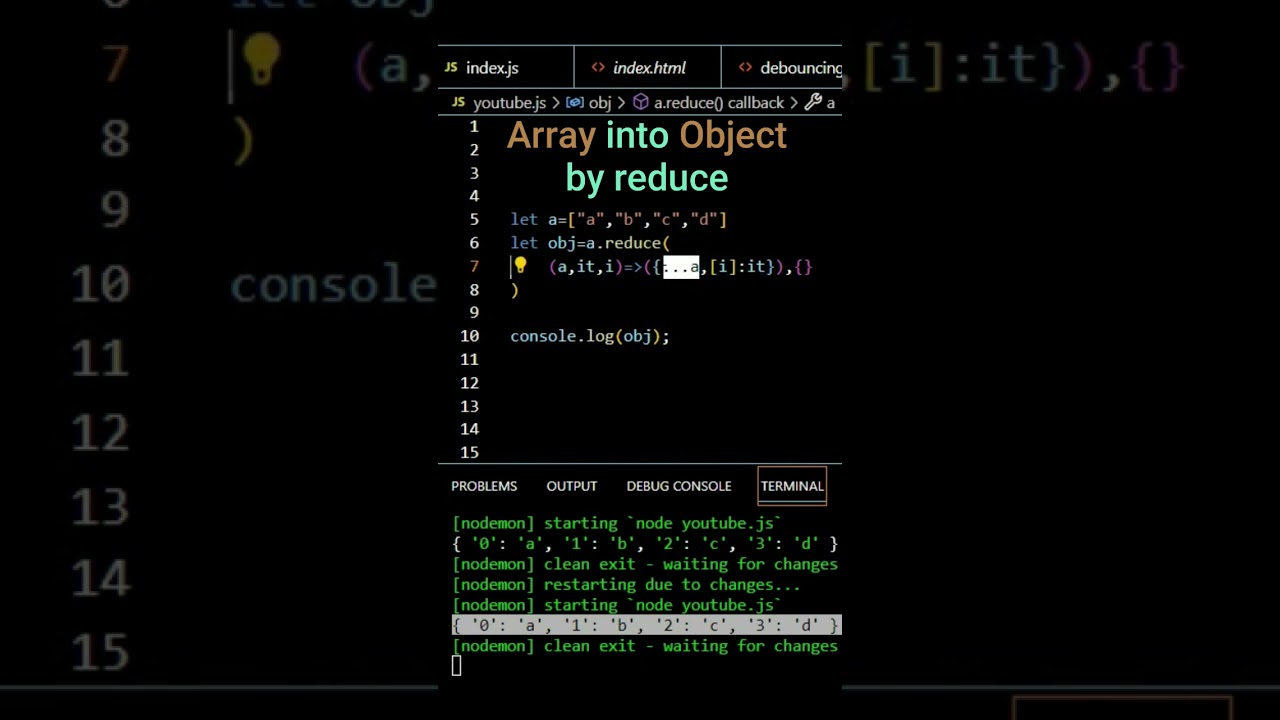Screen dimensions: 1280x720
Task: Click the let obj=a.reduce( code line
Action: coord(590,243)
